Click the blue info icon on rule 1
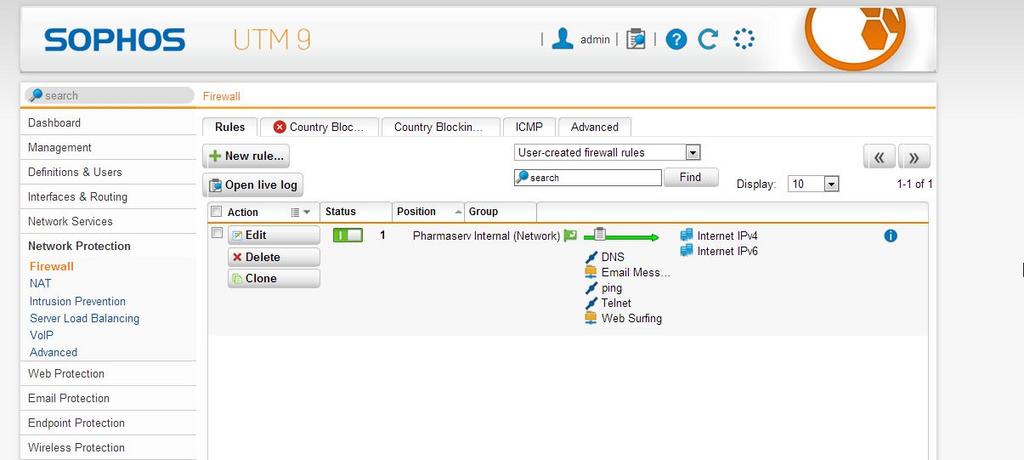Viewport: 1024px width, 460px height. coord(890,236)
